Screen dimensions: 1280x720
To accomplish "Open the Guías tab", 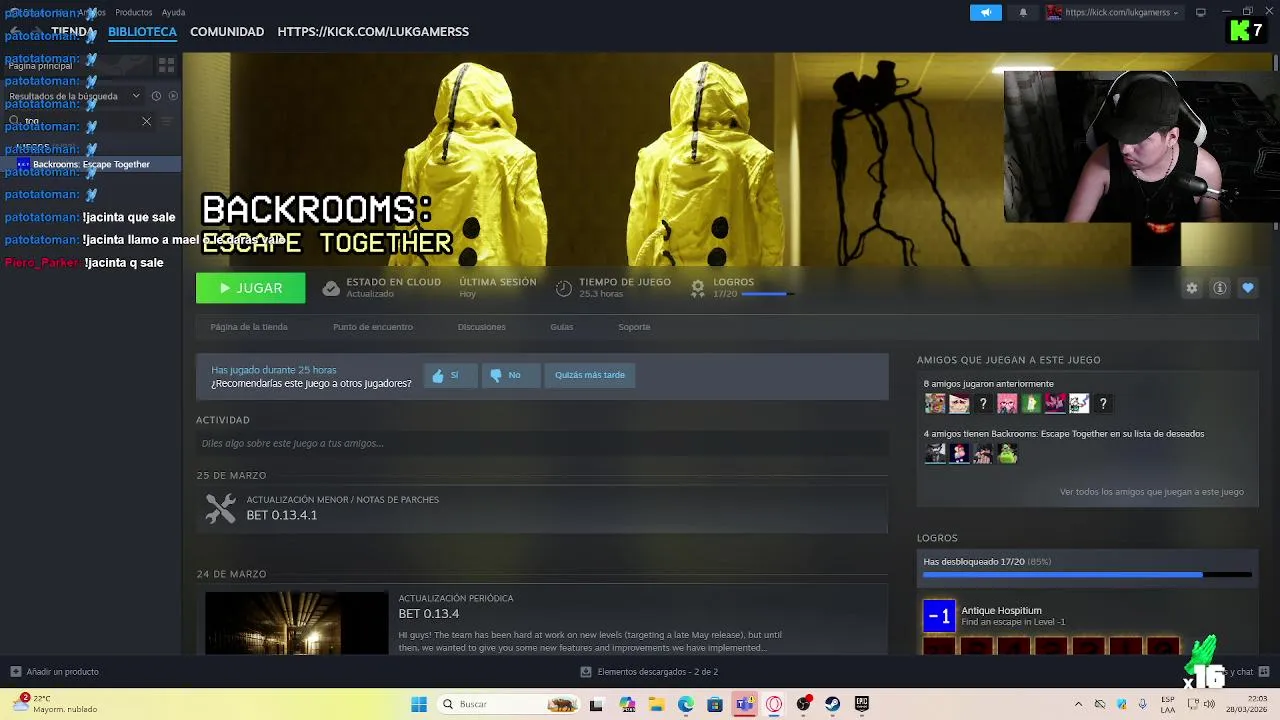I will coord(562,327).
